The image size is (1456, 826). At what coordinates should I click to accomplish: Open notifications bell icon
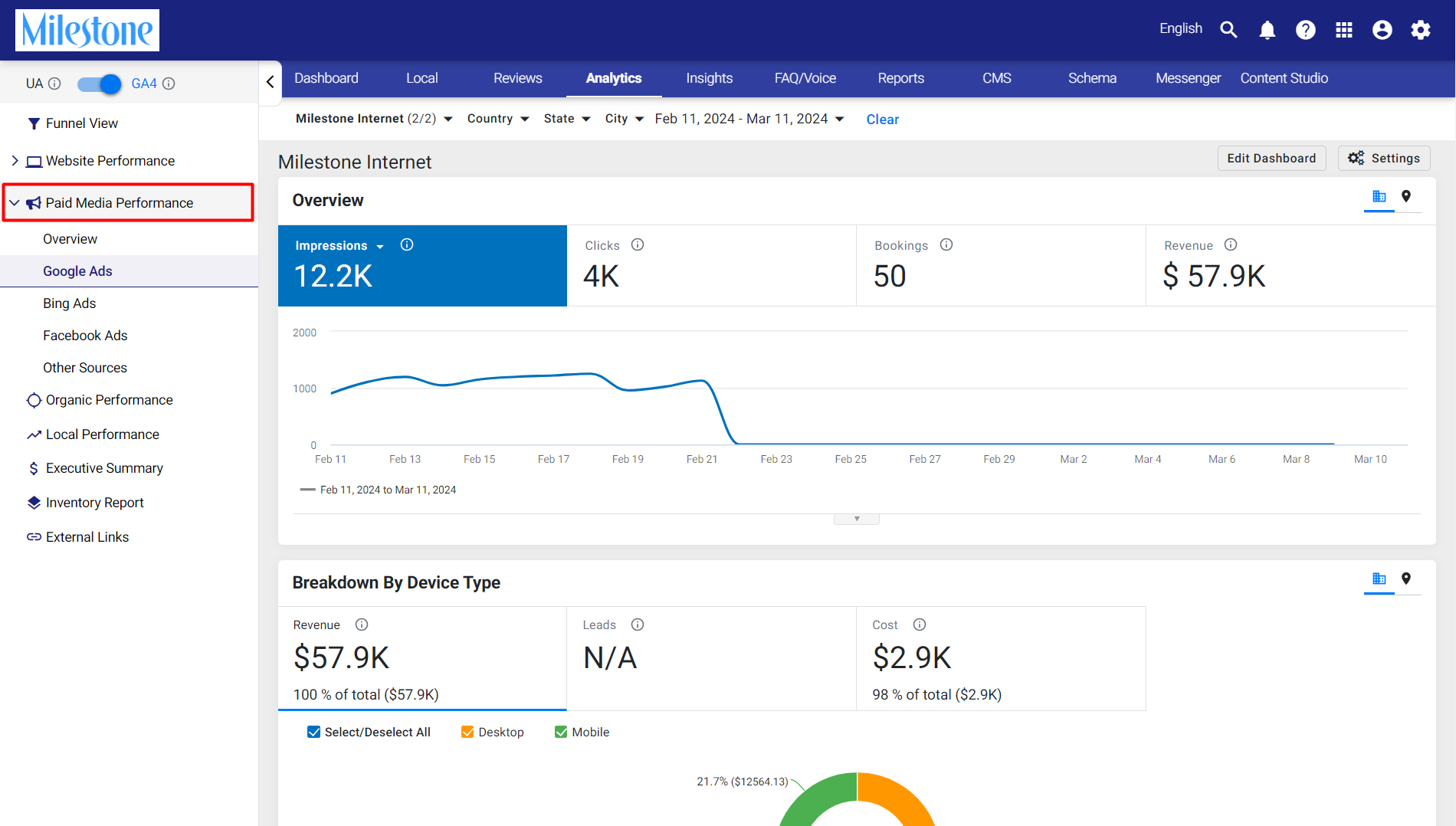coord(1267,30)
